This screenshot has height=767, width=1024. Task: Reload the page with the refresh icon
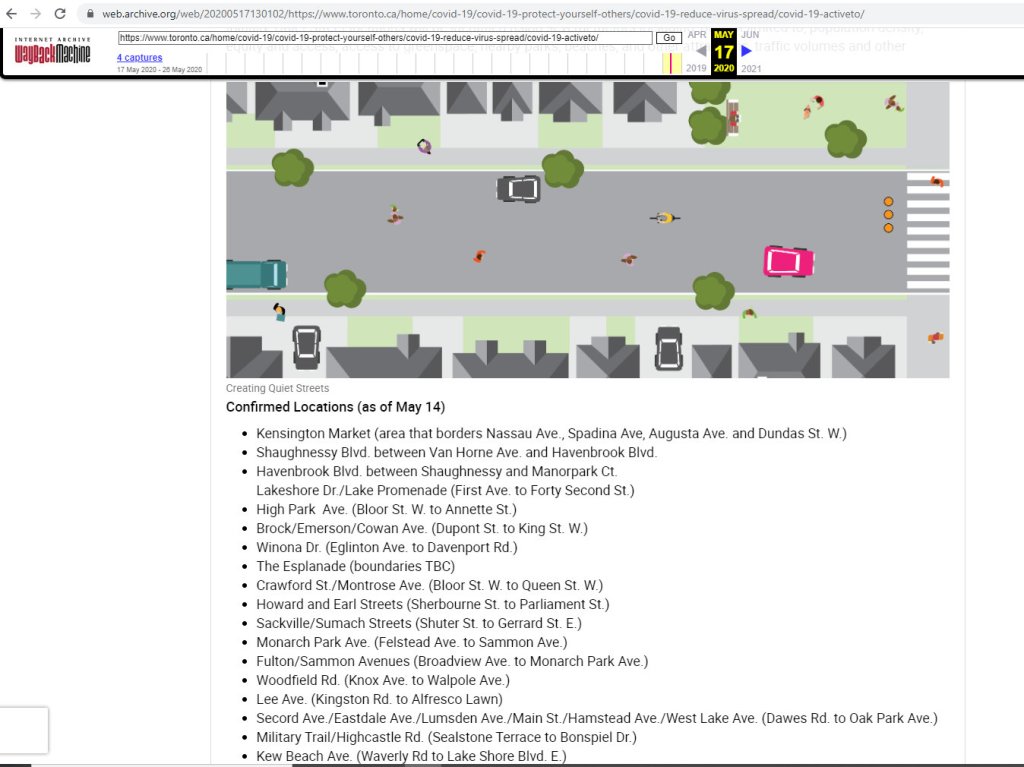(x=60, y=14)
